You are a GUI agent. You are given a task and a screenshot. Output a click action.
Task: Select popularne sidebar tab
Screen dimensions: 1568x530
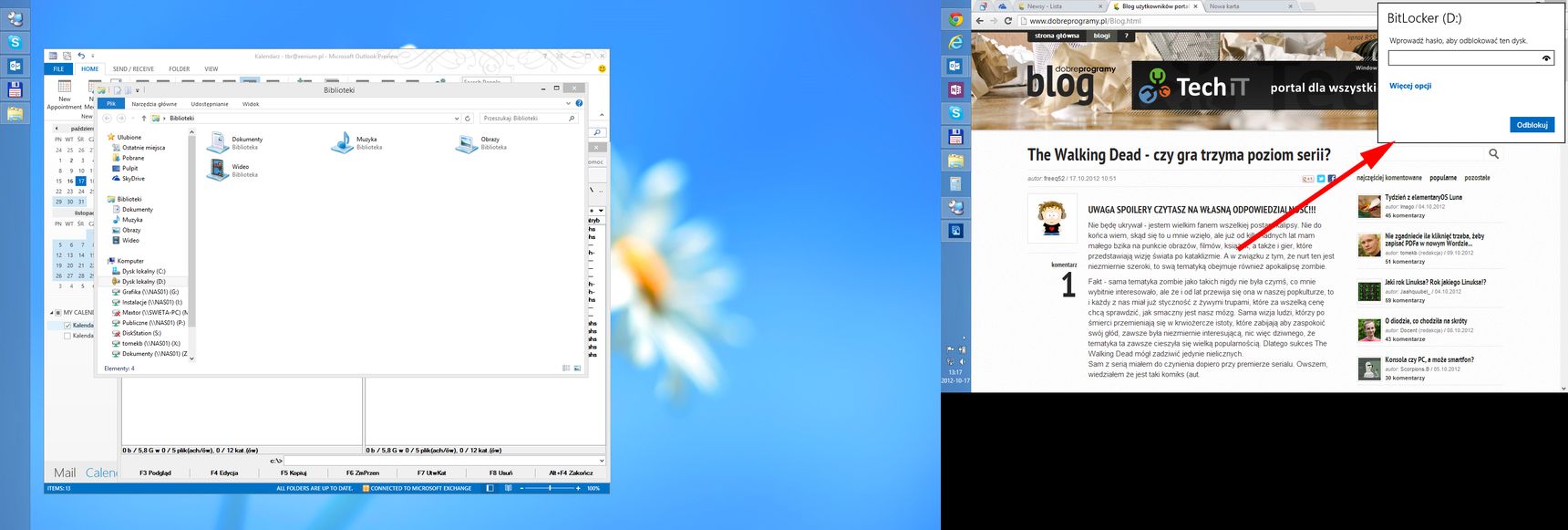(x=1443, y=178)
